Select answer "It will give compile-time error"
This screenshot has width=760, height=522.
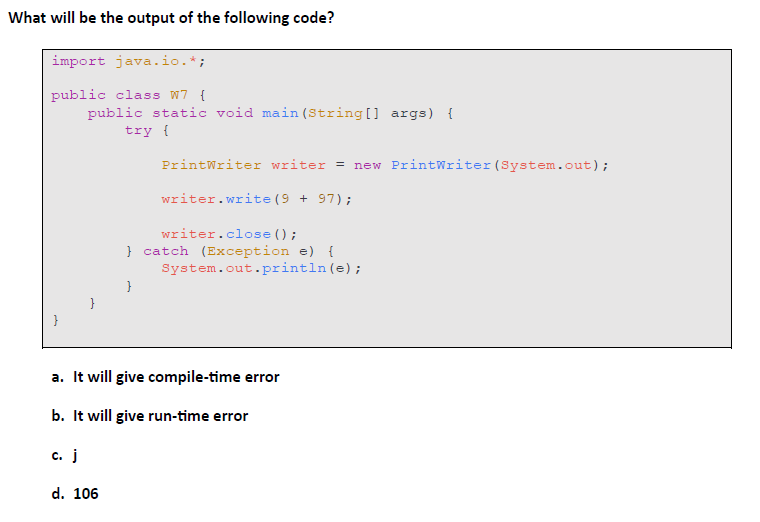[x=176, y=377]
